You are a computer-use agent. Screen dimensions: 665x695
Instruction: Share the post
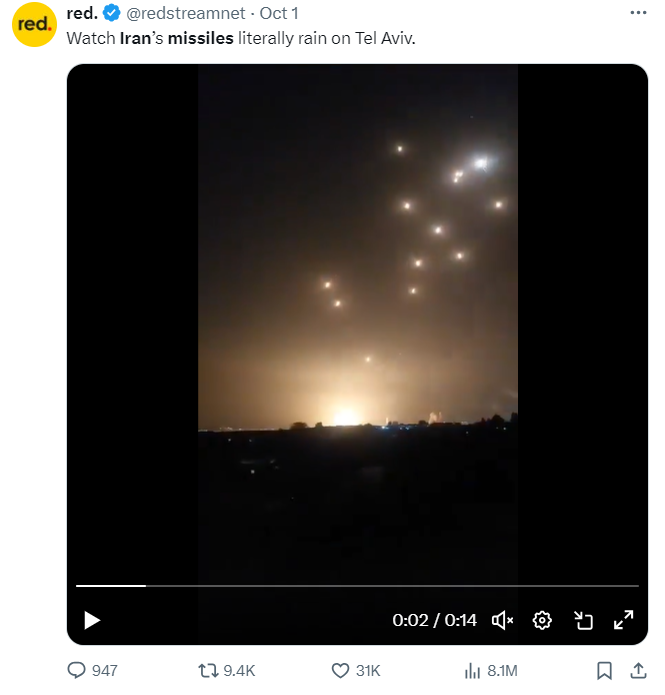(x=637, y=670)
